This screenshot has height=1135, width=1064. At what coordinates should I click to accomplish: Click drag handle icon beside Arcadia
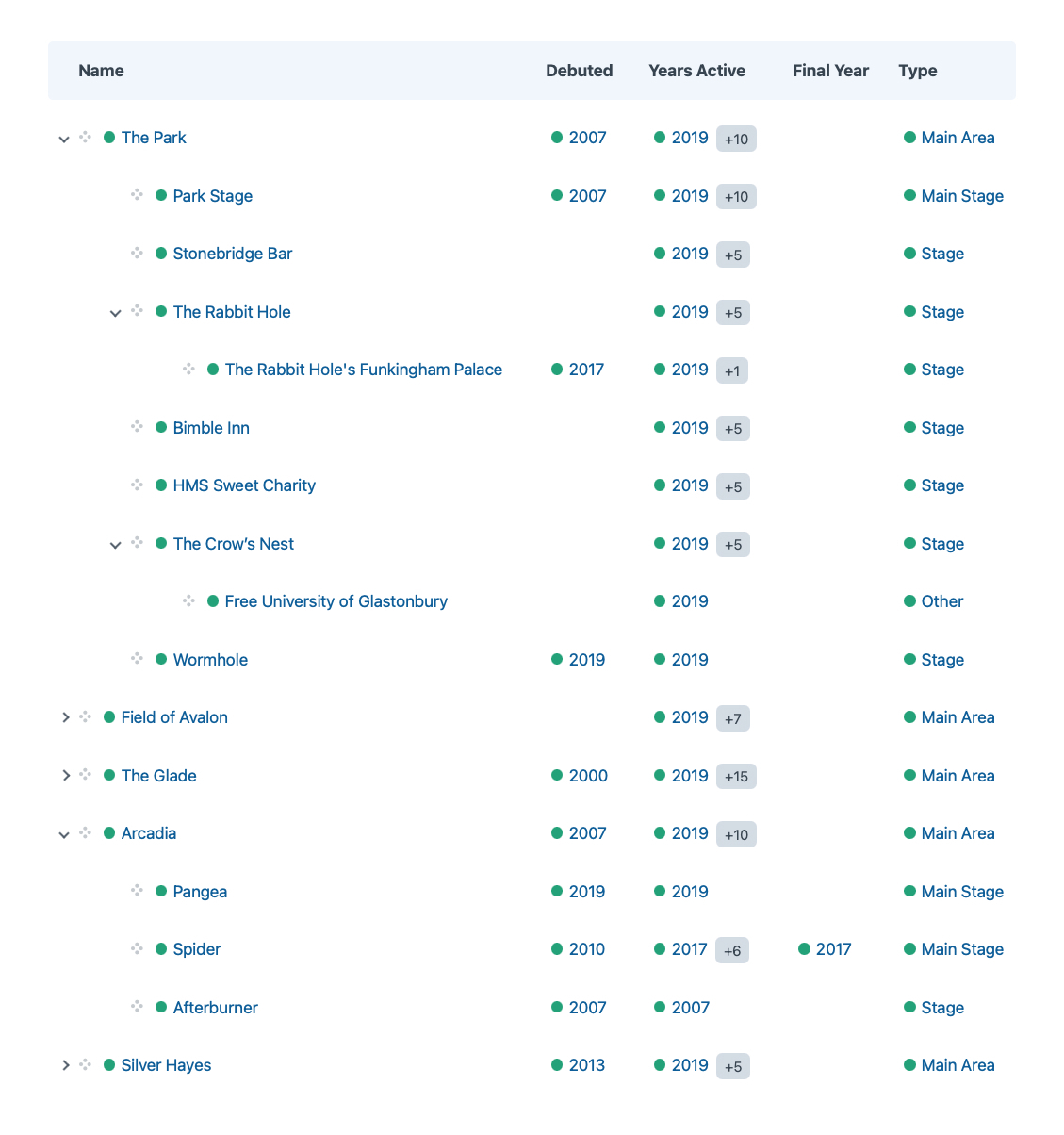[x=85, y=833]
